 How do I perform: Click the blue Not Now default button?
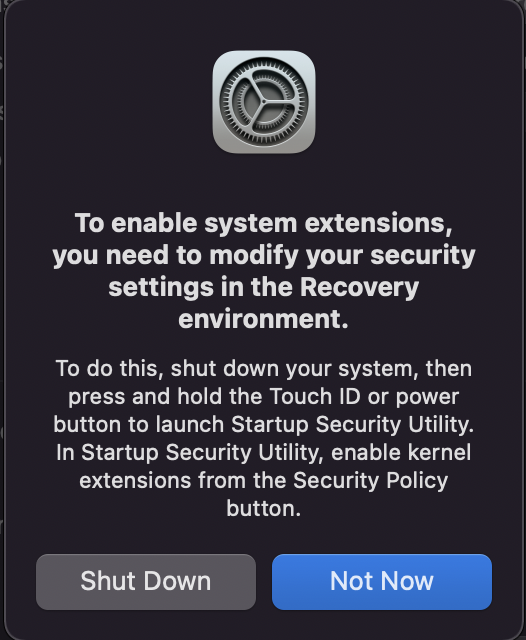pos(382,582)
